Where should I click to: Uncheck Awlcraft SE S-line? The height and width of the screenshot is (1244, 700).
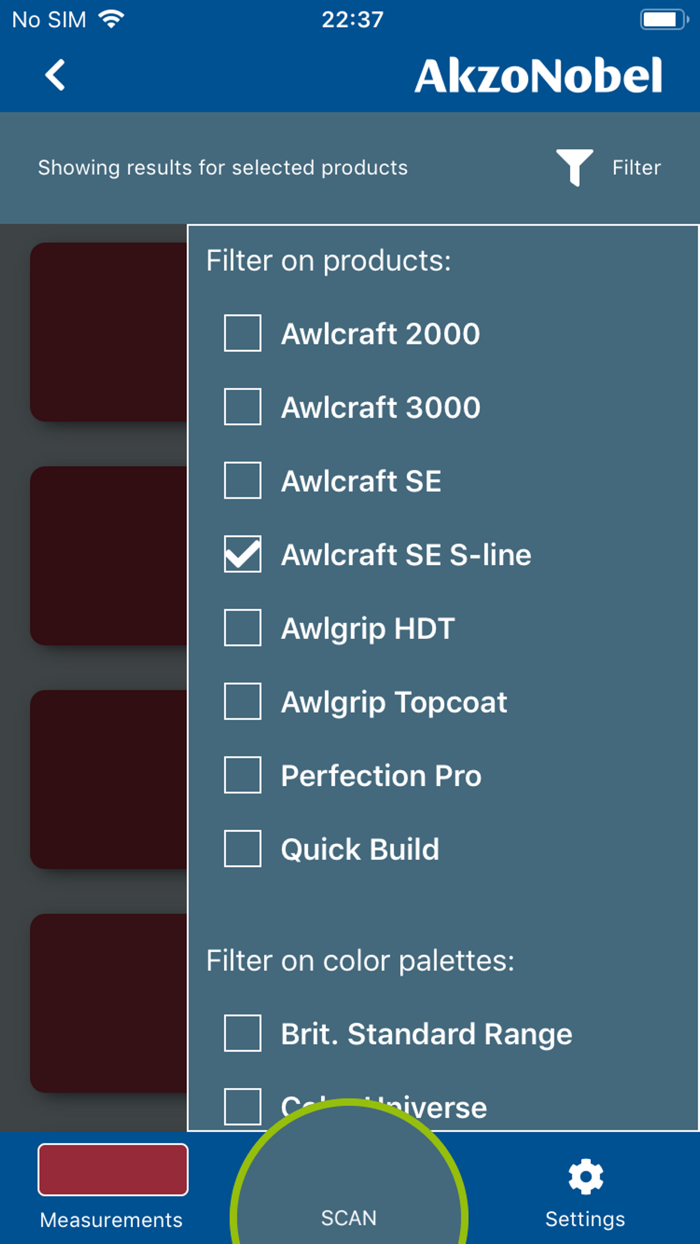(x=242, y=554)
